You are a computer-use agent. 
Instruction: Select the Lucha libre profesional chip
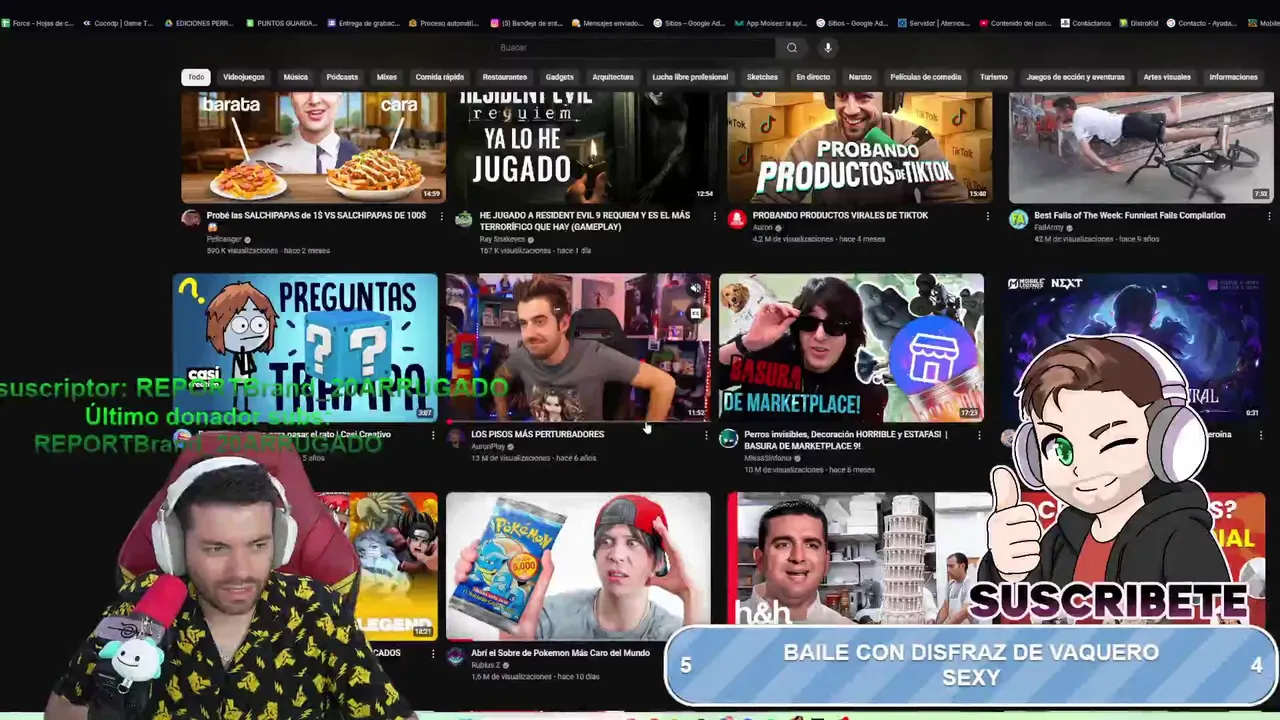[x=690, y=77]
